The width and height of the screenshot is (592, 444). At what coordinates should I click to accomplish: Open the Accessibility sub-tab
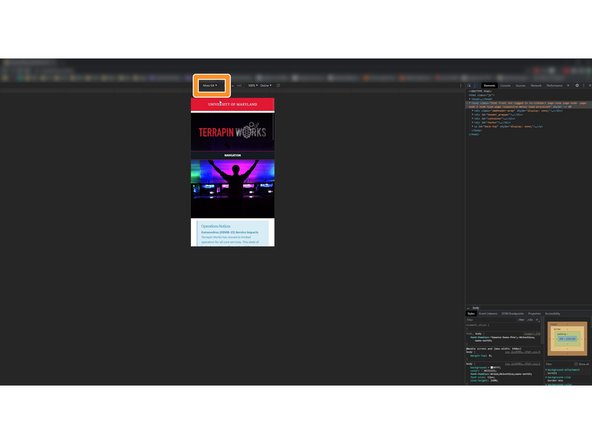pos(552,314)
